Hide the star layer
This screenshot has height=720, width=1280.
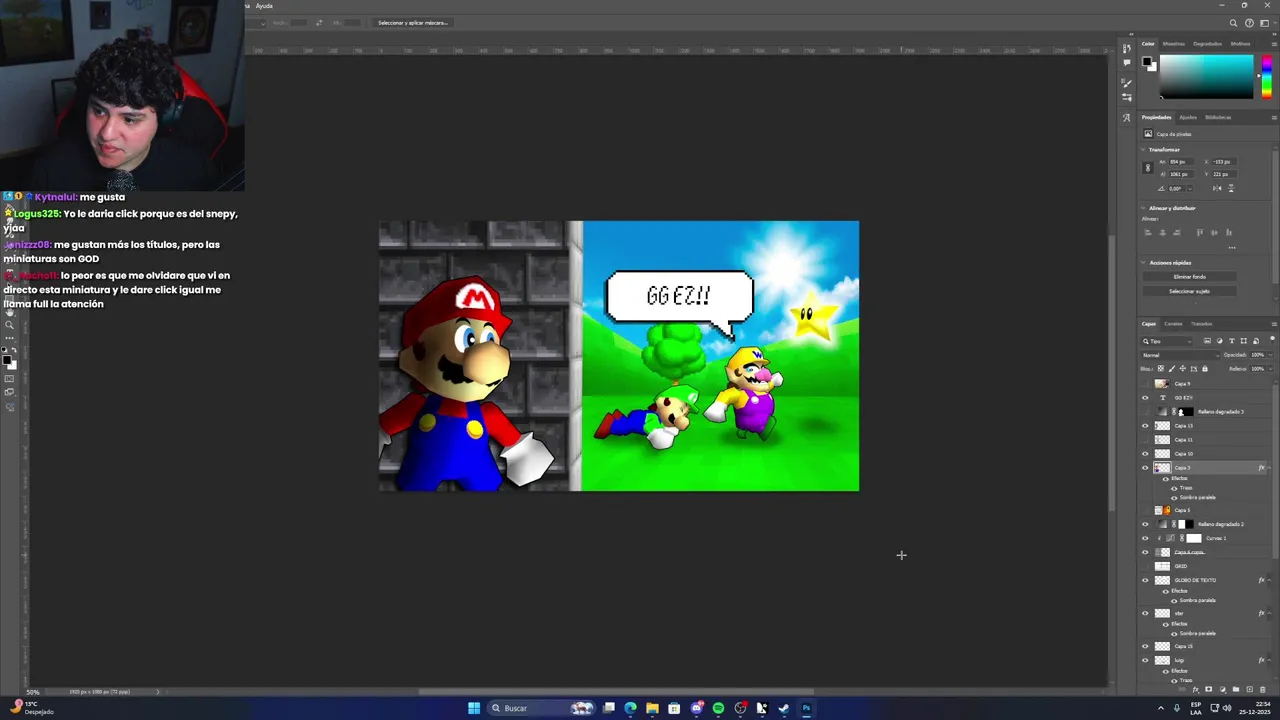[x=1145, y=613]
